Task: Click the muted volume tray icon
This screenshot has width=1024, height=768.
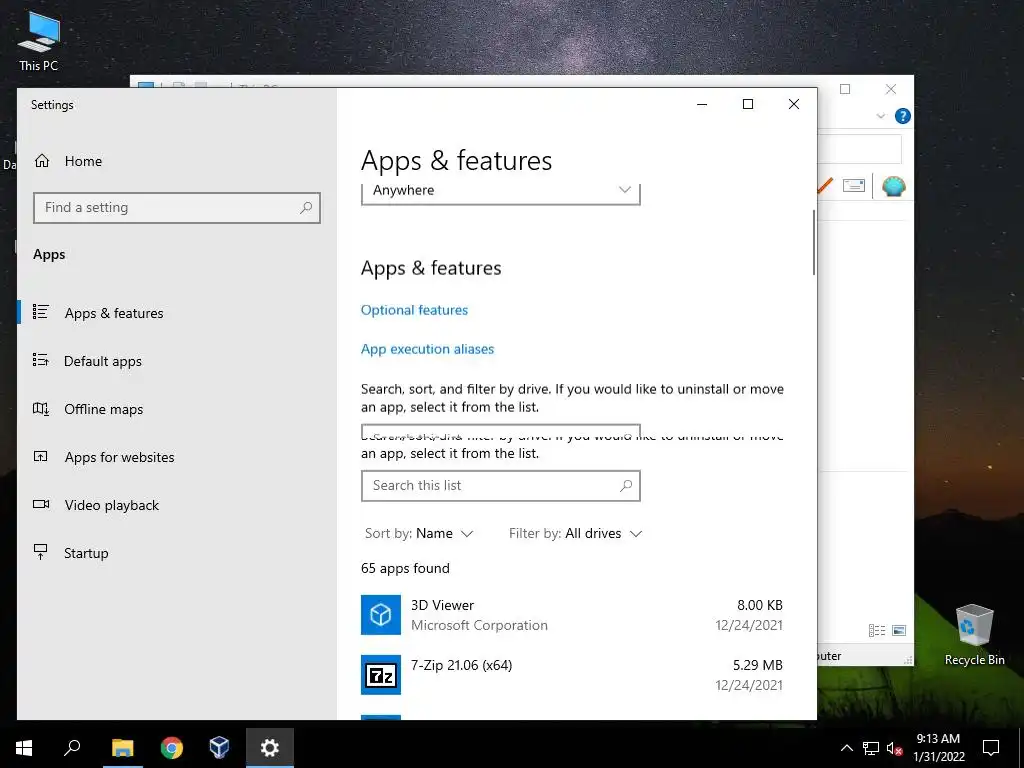Action: click(x=895, y=748)
